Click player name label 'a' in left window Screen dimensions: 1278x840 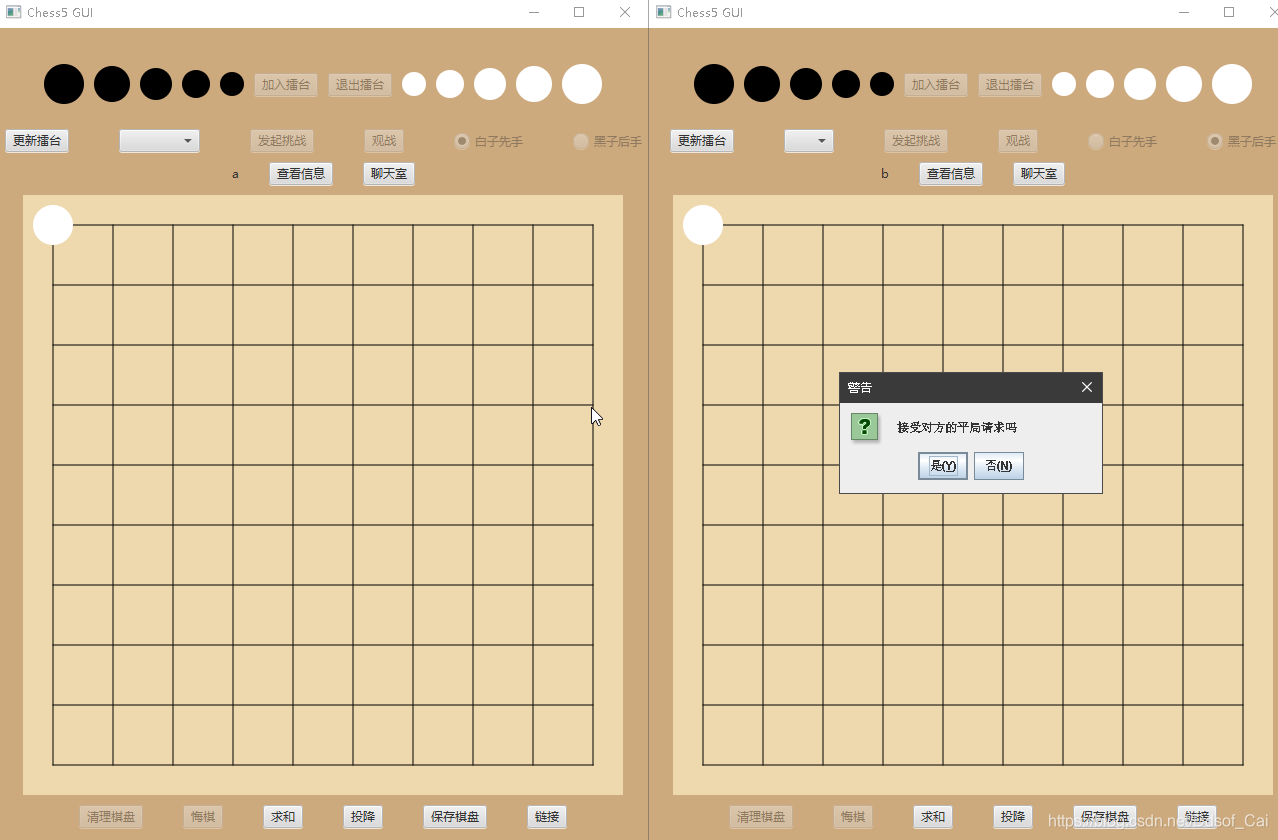(x=236, y=174)
